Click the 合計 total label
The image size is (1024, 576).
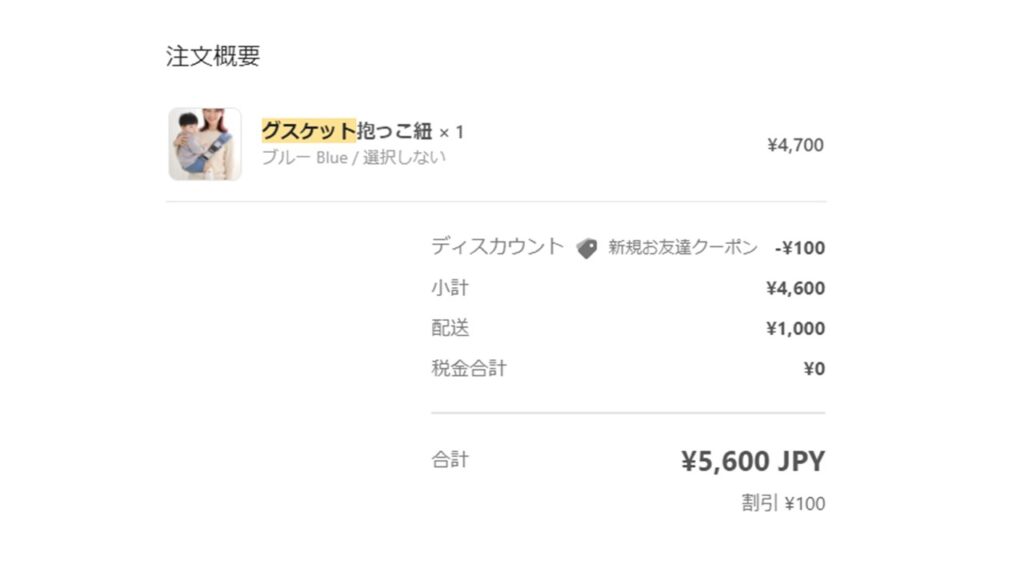(x=450, y=460)
